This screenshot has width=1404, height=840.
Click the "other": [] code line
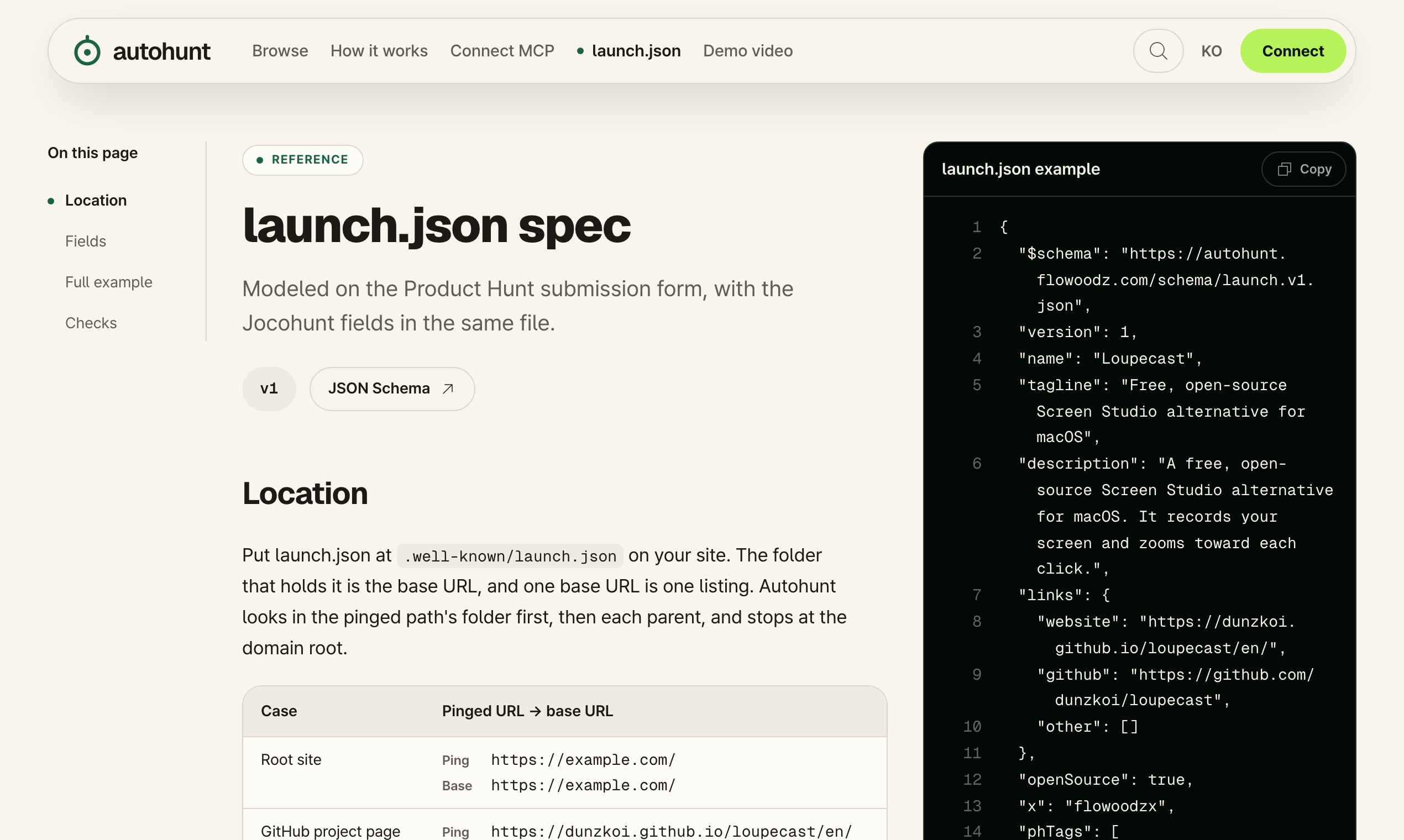(1087, 727)
